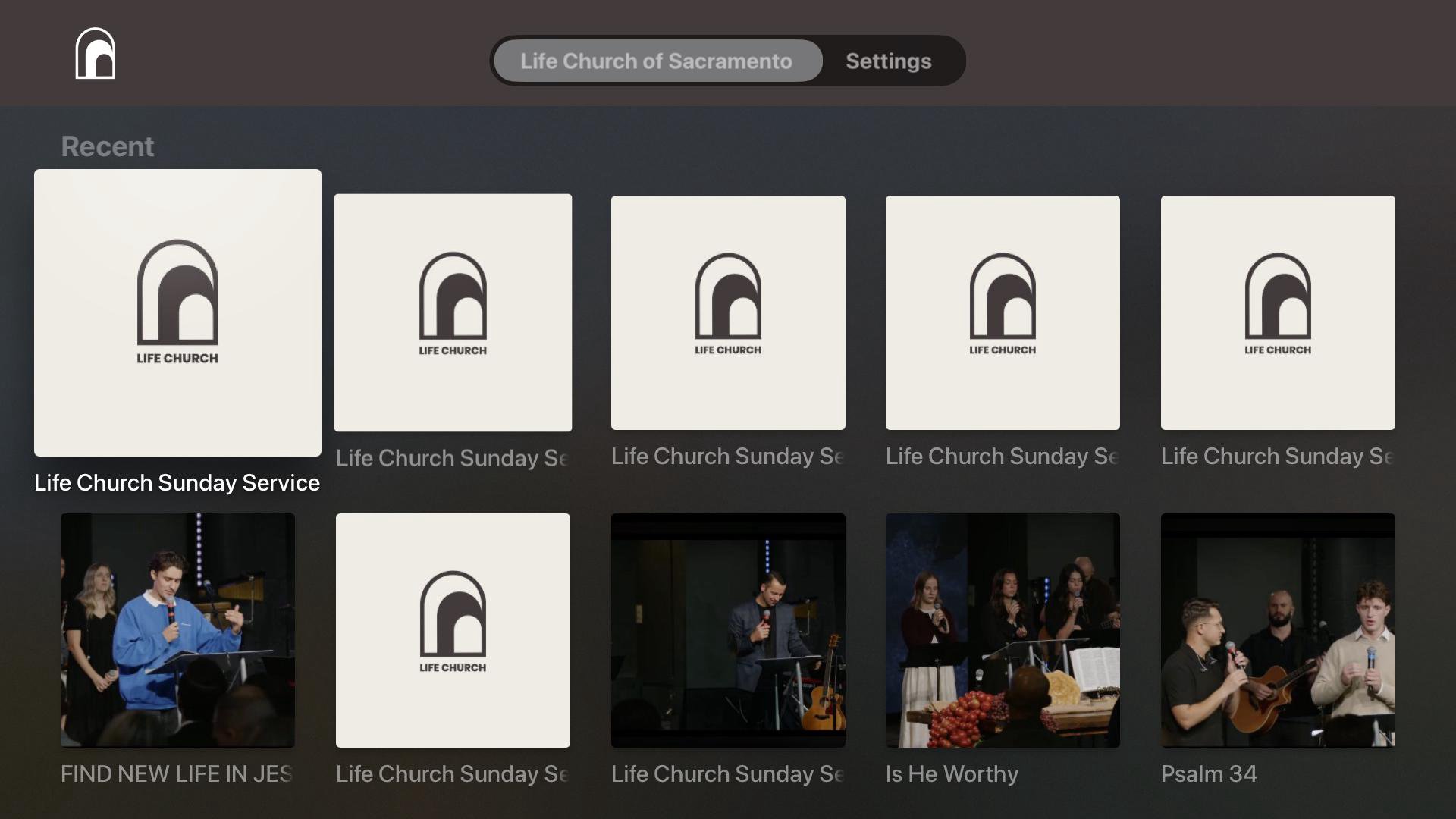The height and width of the screenshot is (819, 1456).
Task: Click the Life Church Sunday Service highlighted title
Action: coord(177,483)
